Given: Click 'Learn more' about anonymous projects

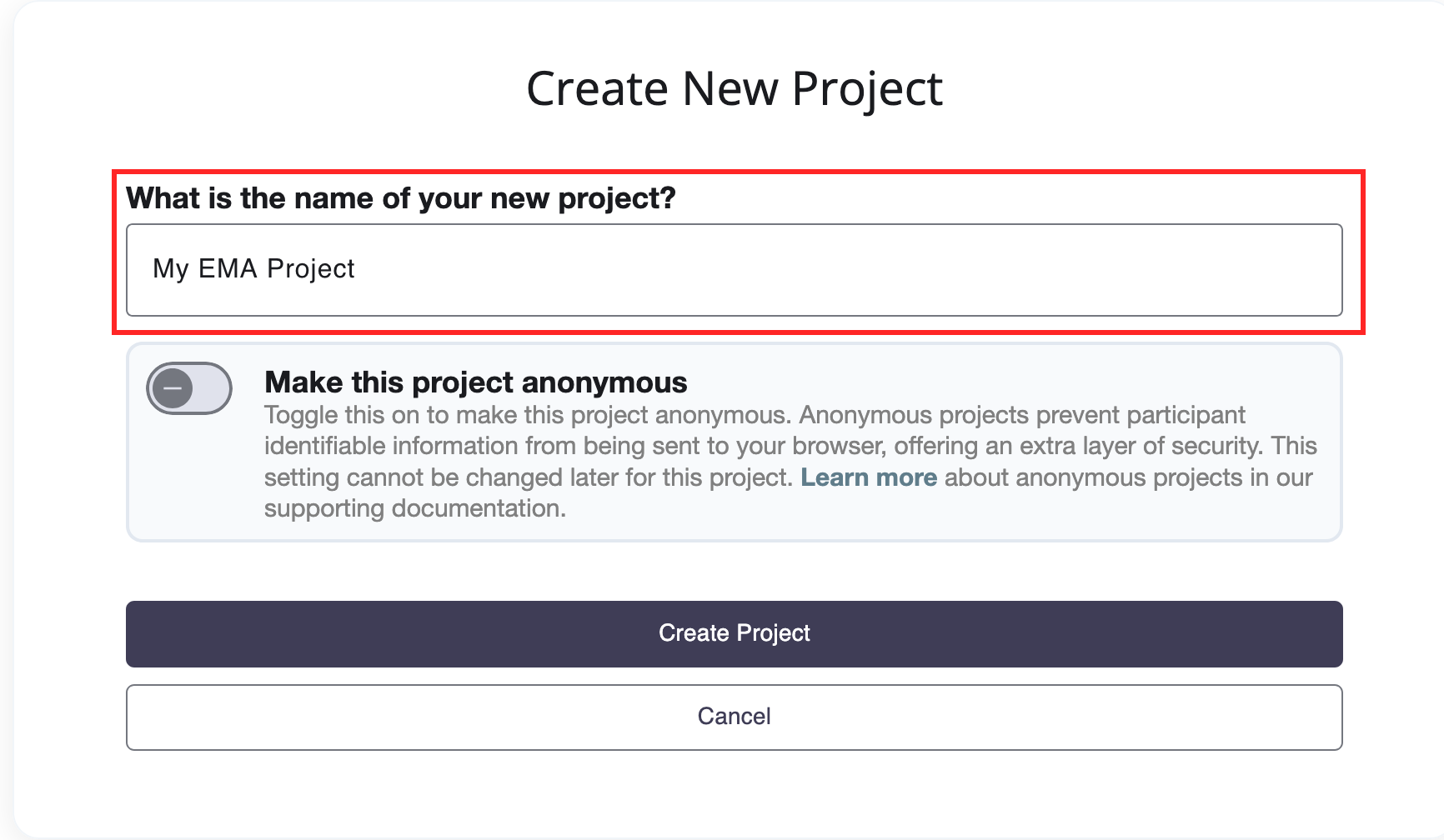Looking at the screenshot, I should 869,477.
